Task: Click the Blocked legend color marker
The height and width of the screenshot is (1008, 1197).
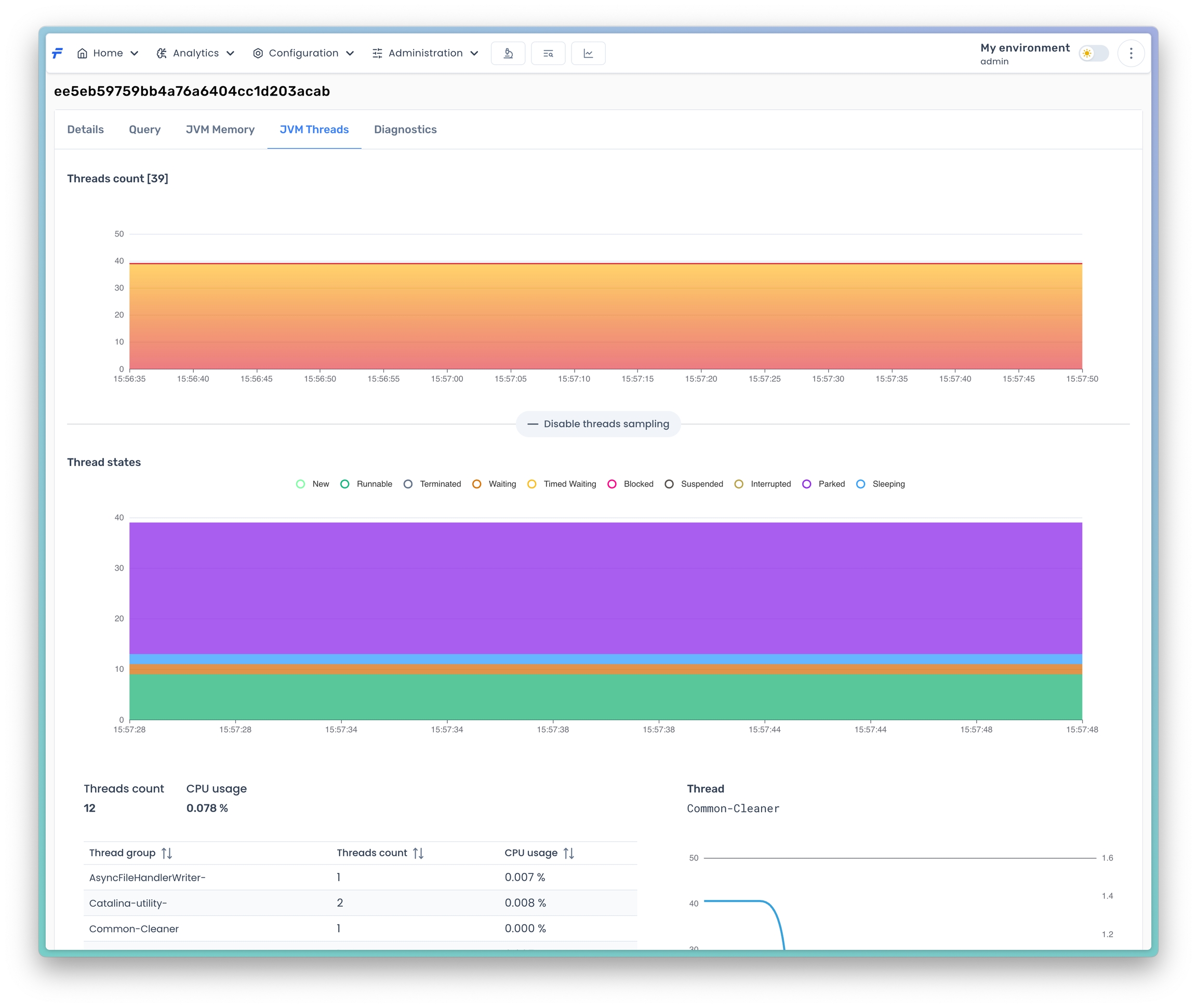Action: coord(612,484)
